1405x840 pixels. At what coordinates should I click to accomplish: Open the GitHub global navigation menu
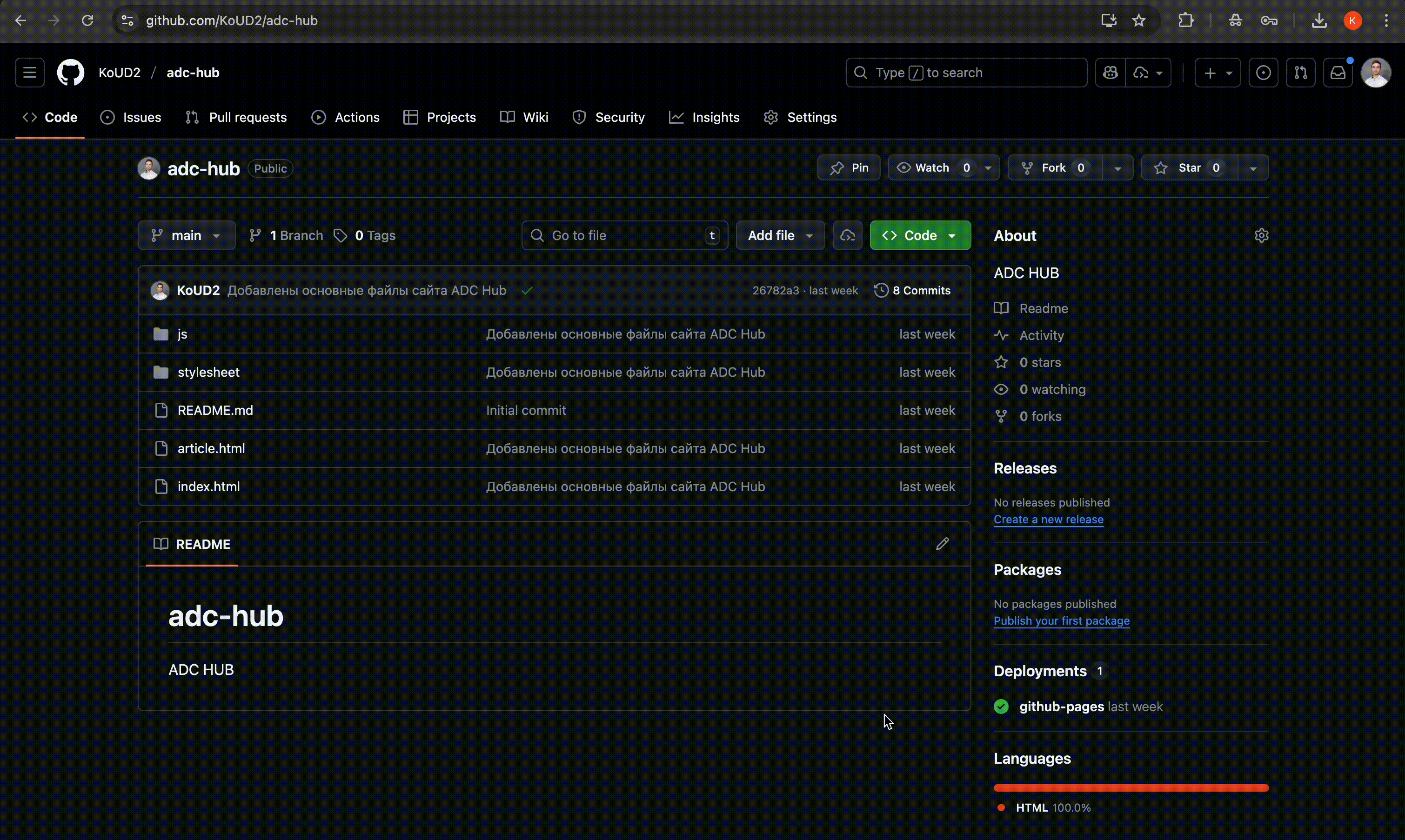pos(29,73)
